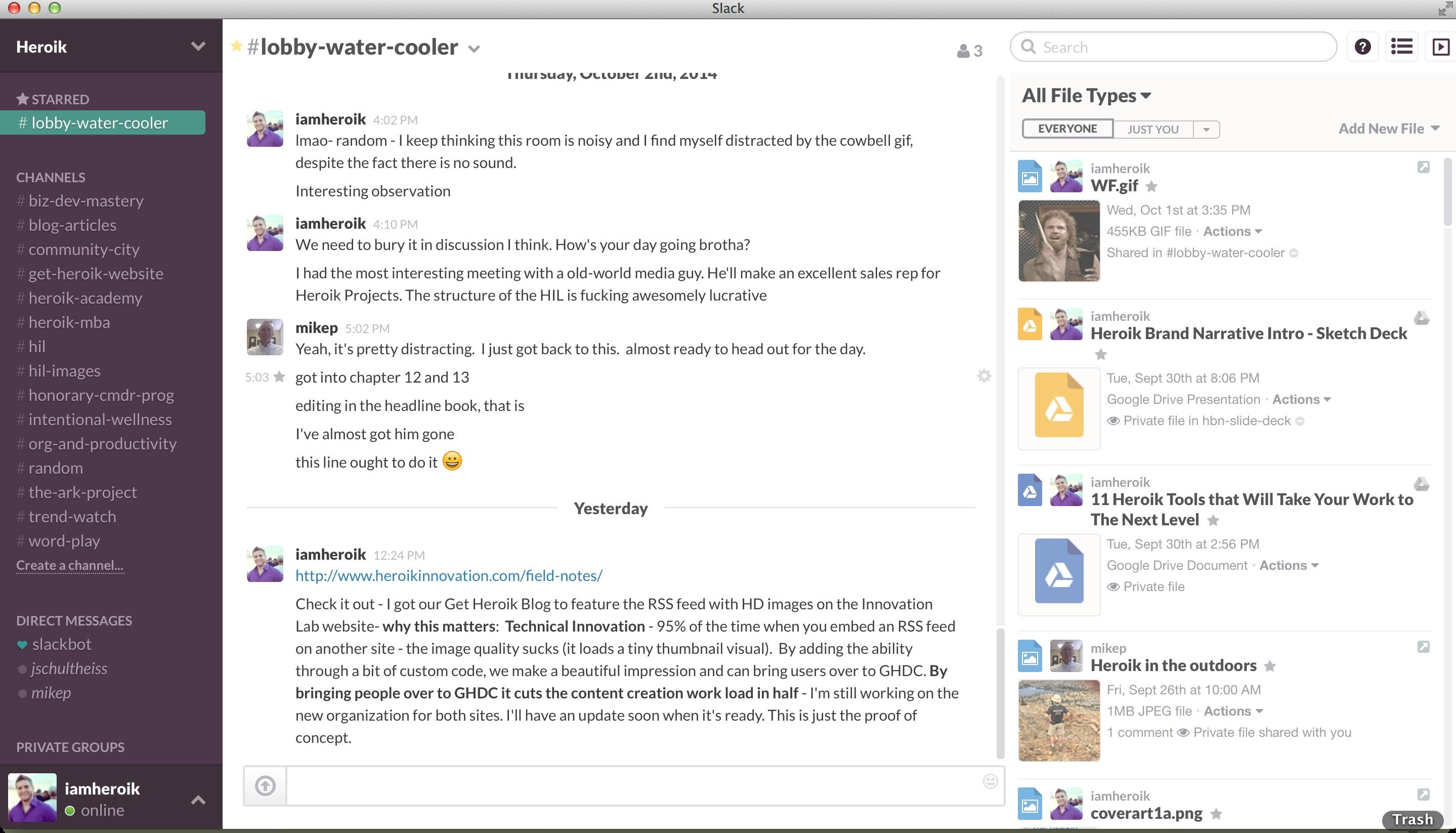Click the settings gear icon on a message

(983, 375)
